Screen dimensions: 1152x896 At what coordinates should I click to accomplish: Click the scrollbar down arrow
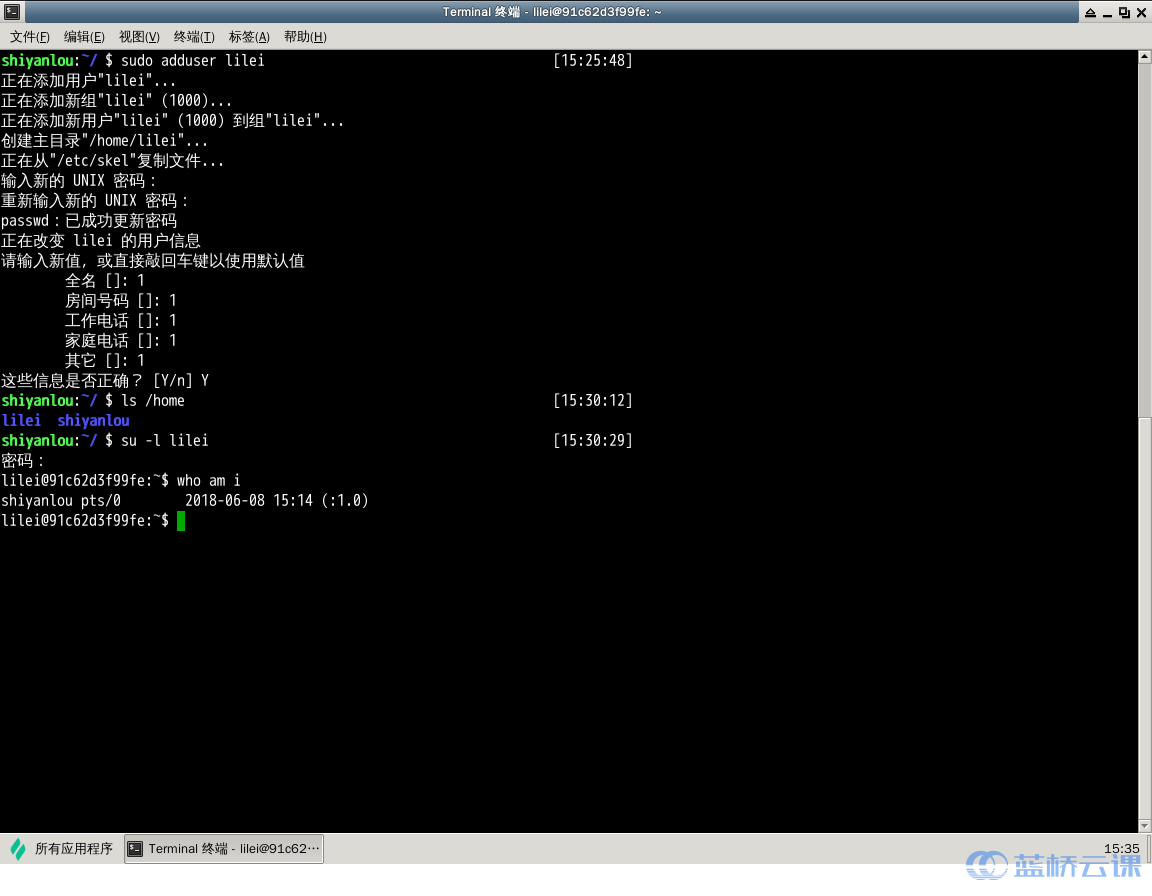point(1145,826)
